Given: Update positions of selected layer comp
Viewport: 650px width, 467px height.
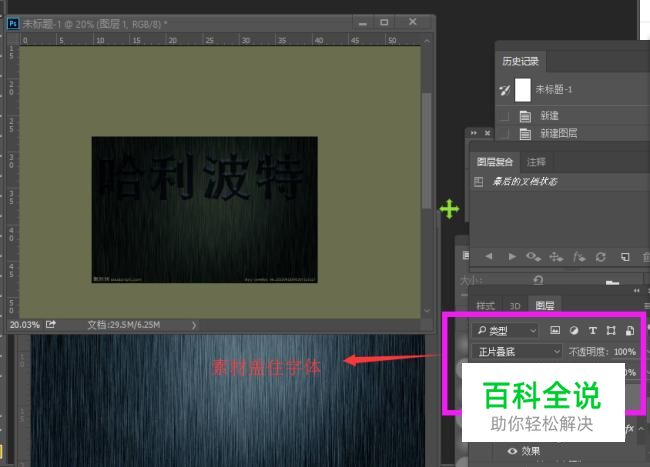Looking at the screenshot, I should tap(556, 257).
